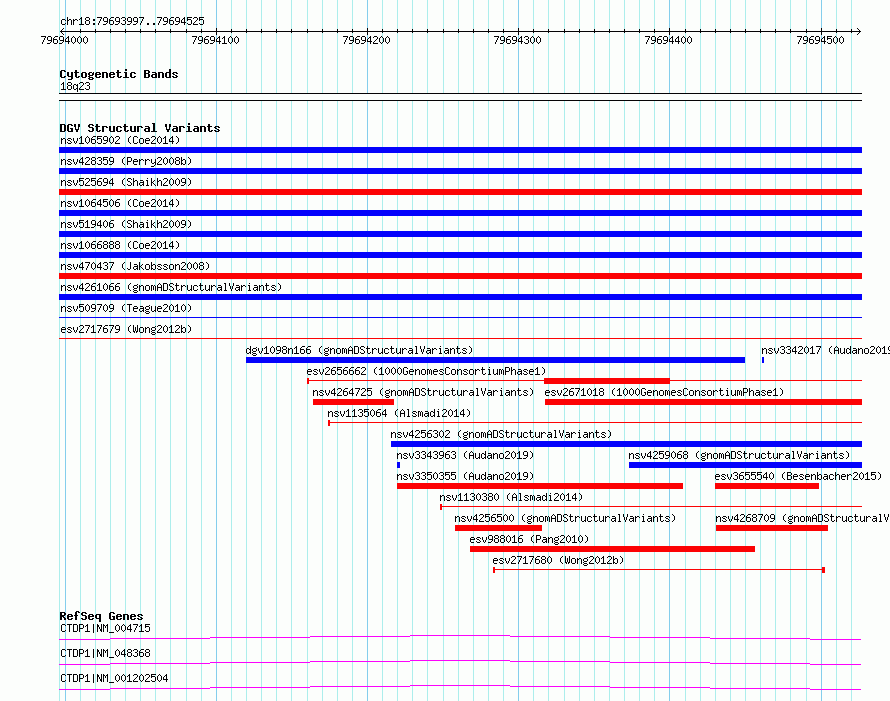Click nsv4264725 gnomAD variant label

(x=423, y=392)
